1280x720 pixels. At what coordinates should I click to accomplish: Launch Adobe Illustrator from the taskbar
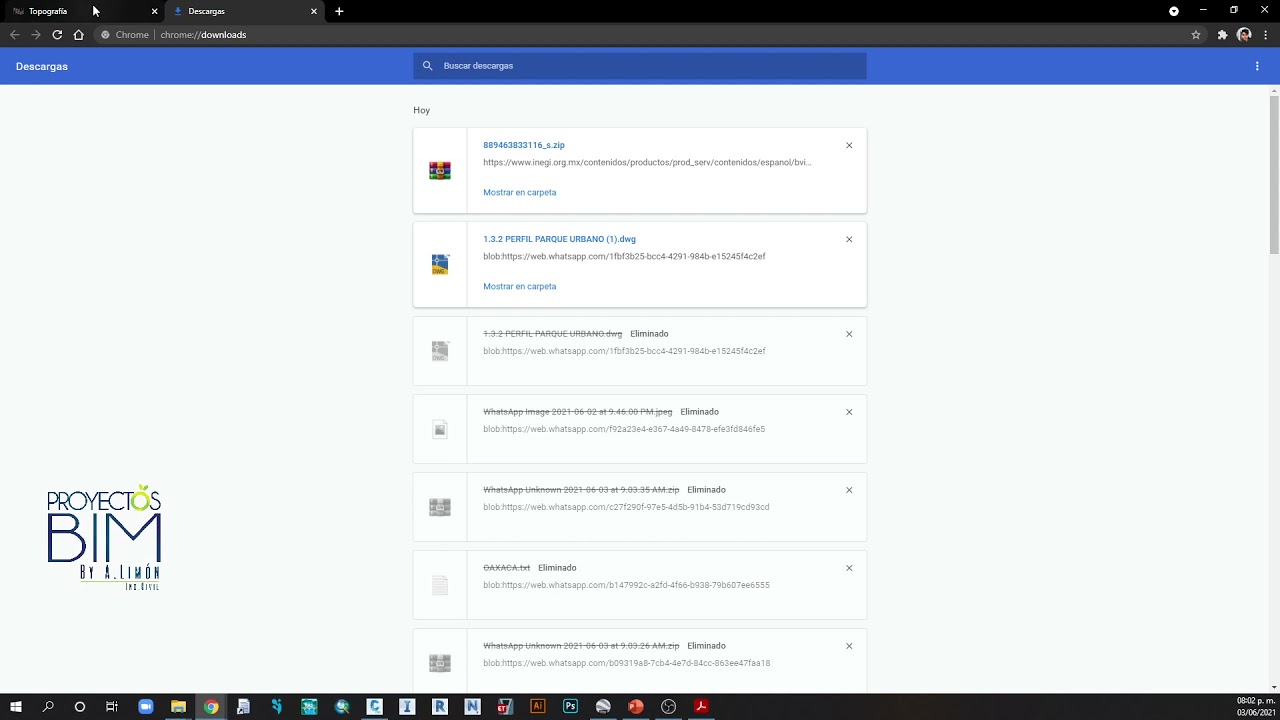pyautogui.click(x=538, y=706)
